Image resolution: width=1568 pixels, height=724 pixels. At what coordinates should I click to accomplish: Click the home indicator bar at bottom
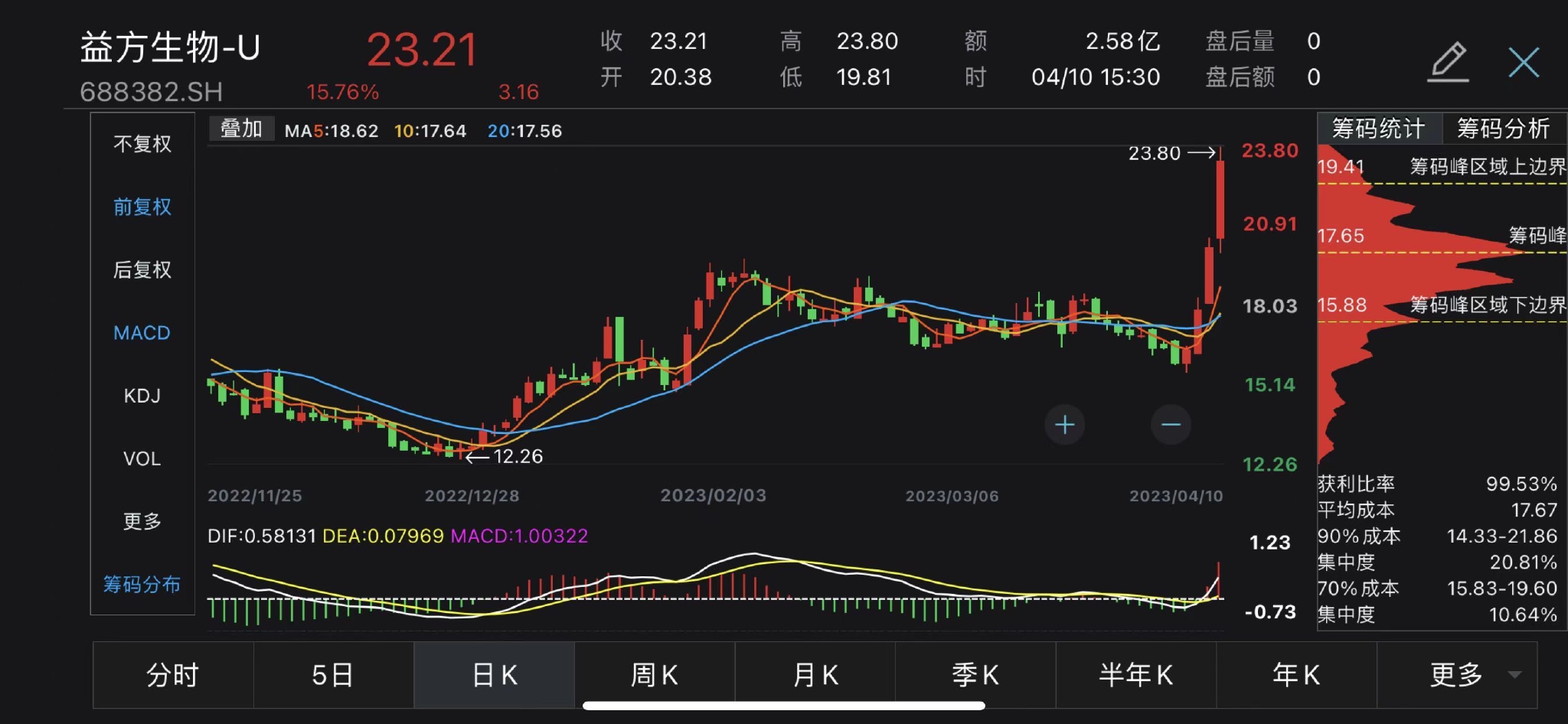784,706
